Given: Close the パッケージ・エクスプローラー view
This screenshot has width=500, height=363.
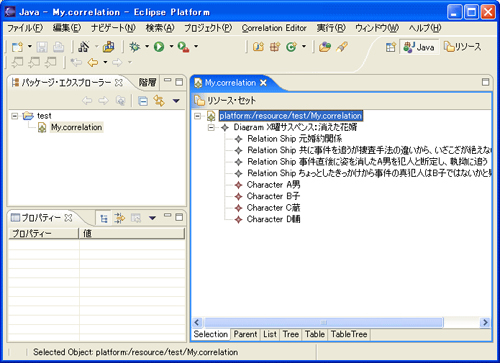Looking at the screenshot, I should click(x=119, y=82).
